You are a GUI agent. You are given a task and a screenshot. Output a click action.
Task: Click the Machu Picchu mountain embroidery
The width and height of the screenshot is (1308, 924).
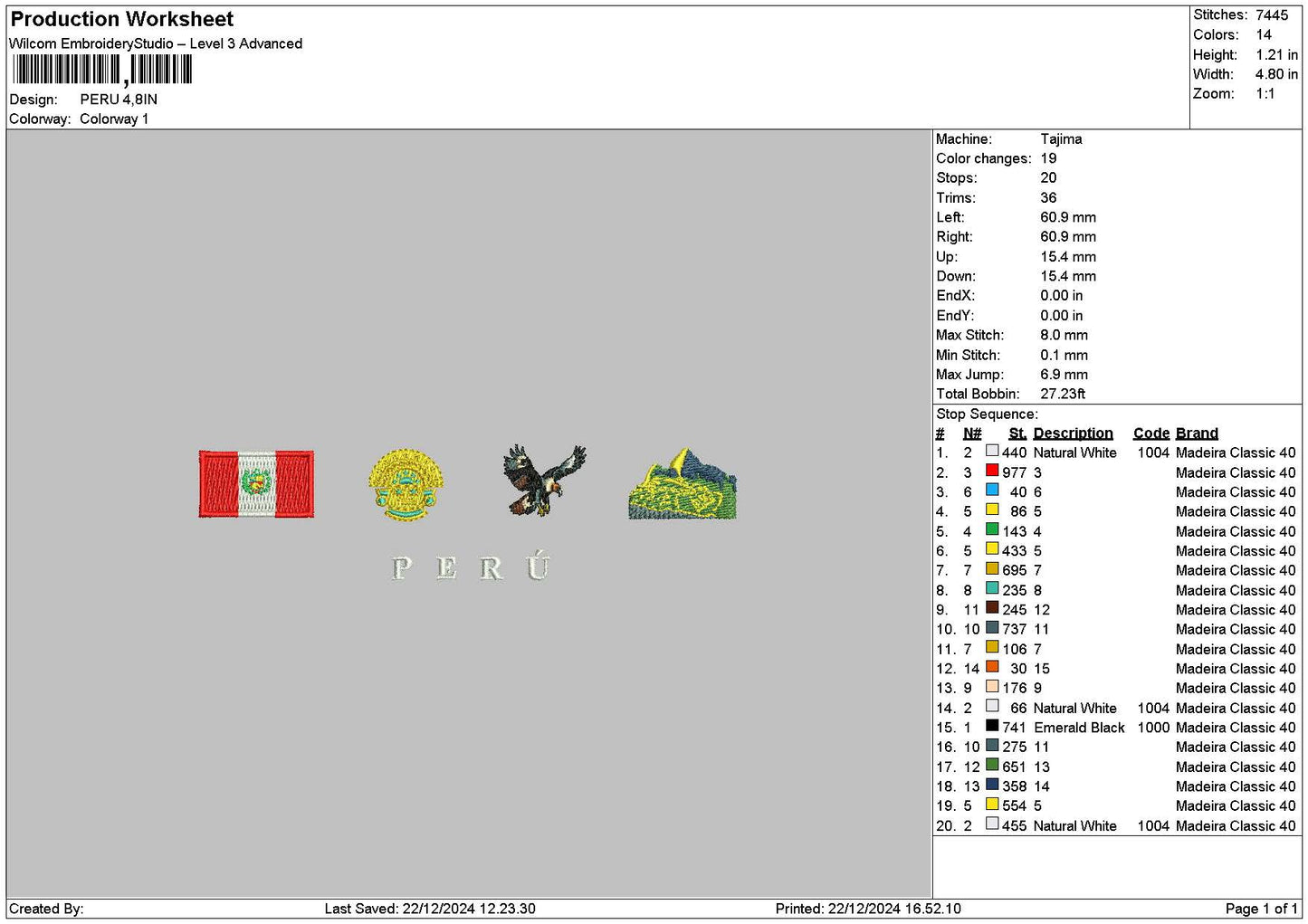683,484
